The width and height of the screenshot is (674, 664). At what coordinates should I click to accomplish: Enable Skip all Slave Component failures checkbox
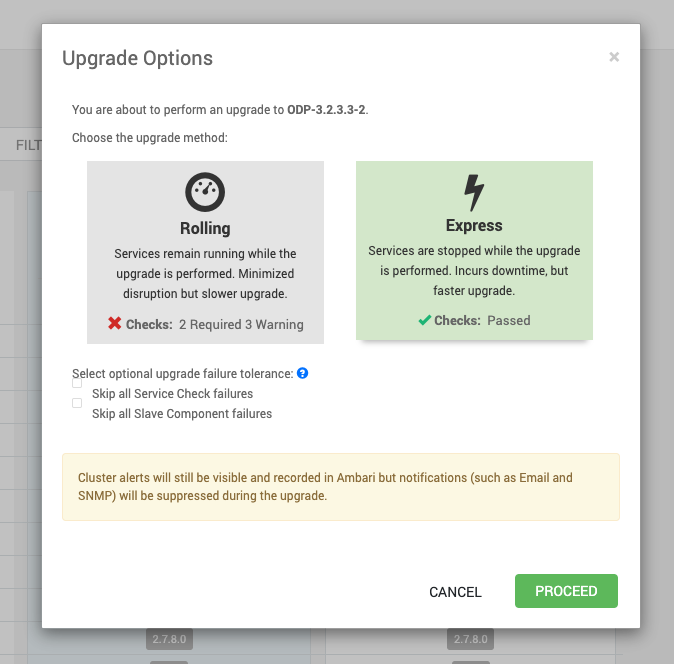[77, 403]
